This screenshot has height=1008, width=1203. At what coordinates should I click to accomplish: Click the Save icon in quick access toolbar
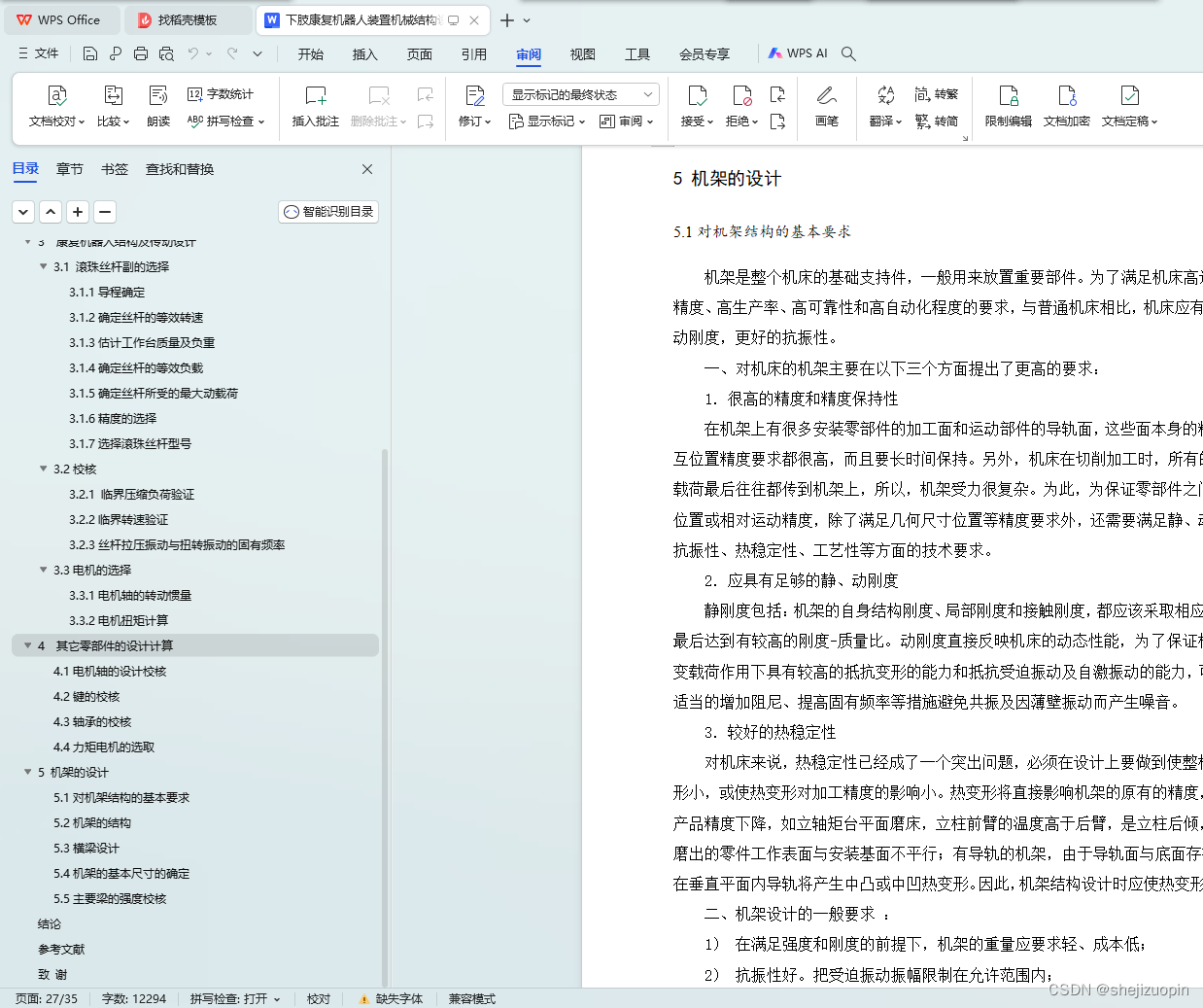click(x=90, y=53)
